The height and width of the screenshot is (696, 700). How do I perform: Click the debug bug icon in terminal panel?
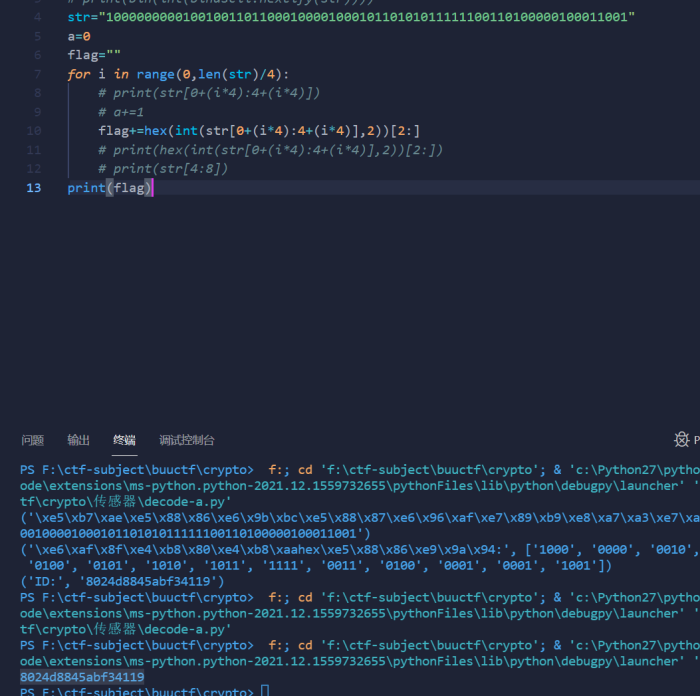pyautogui.click(x=681, y=440)
